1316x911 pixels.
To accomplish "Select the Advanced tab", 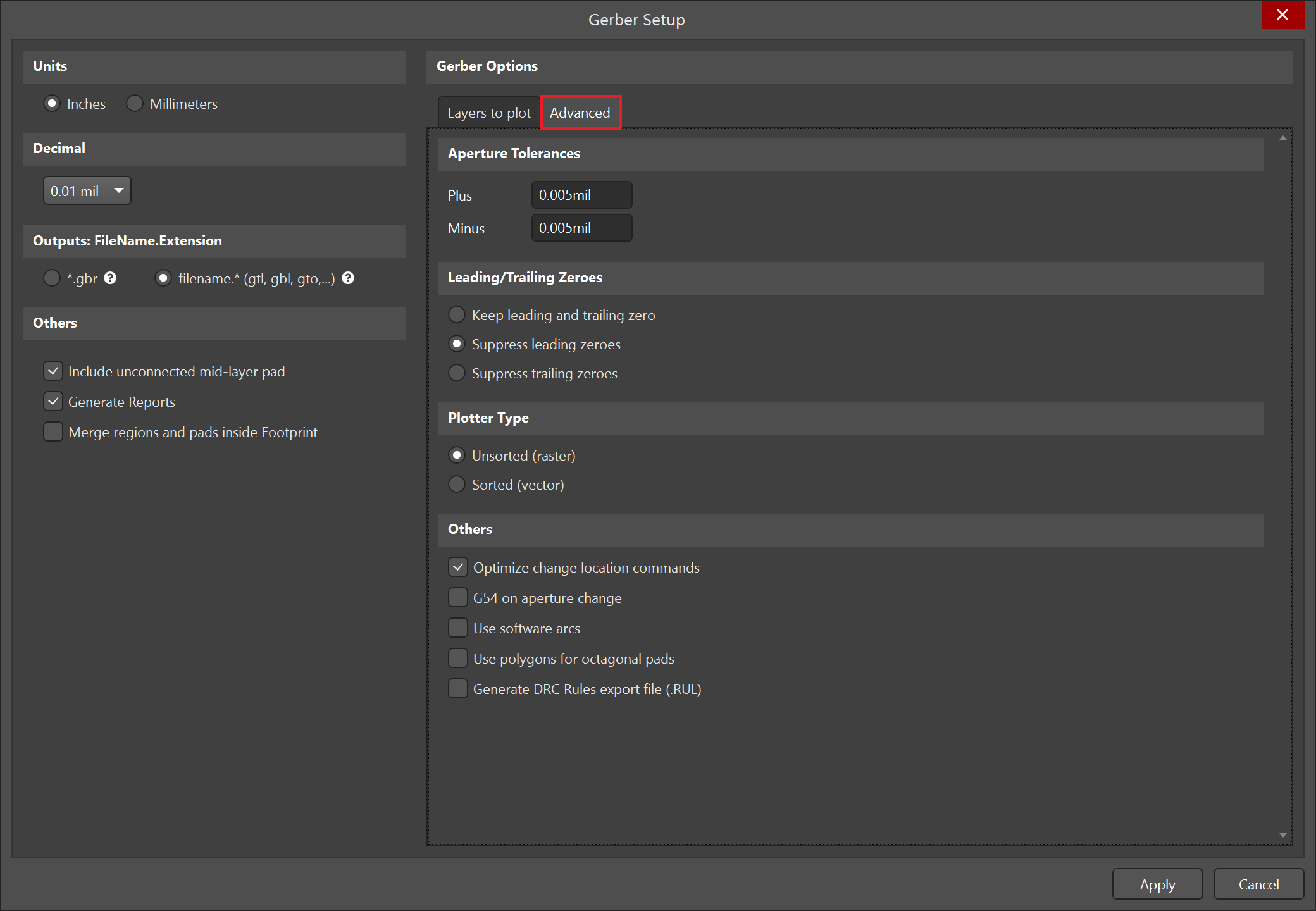I will pyautogui.click(x=580, y=113).
